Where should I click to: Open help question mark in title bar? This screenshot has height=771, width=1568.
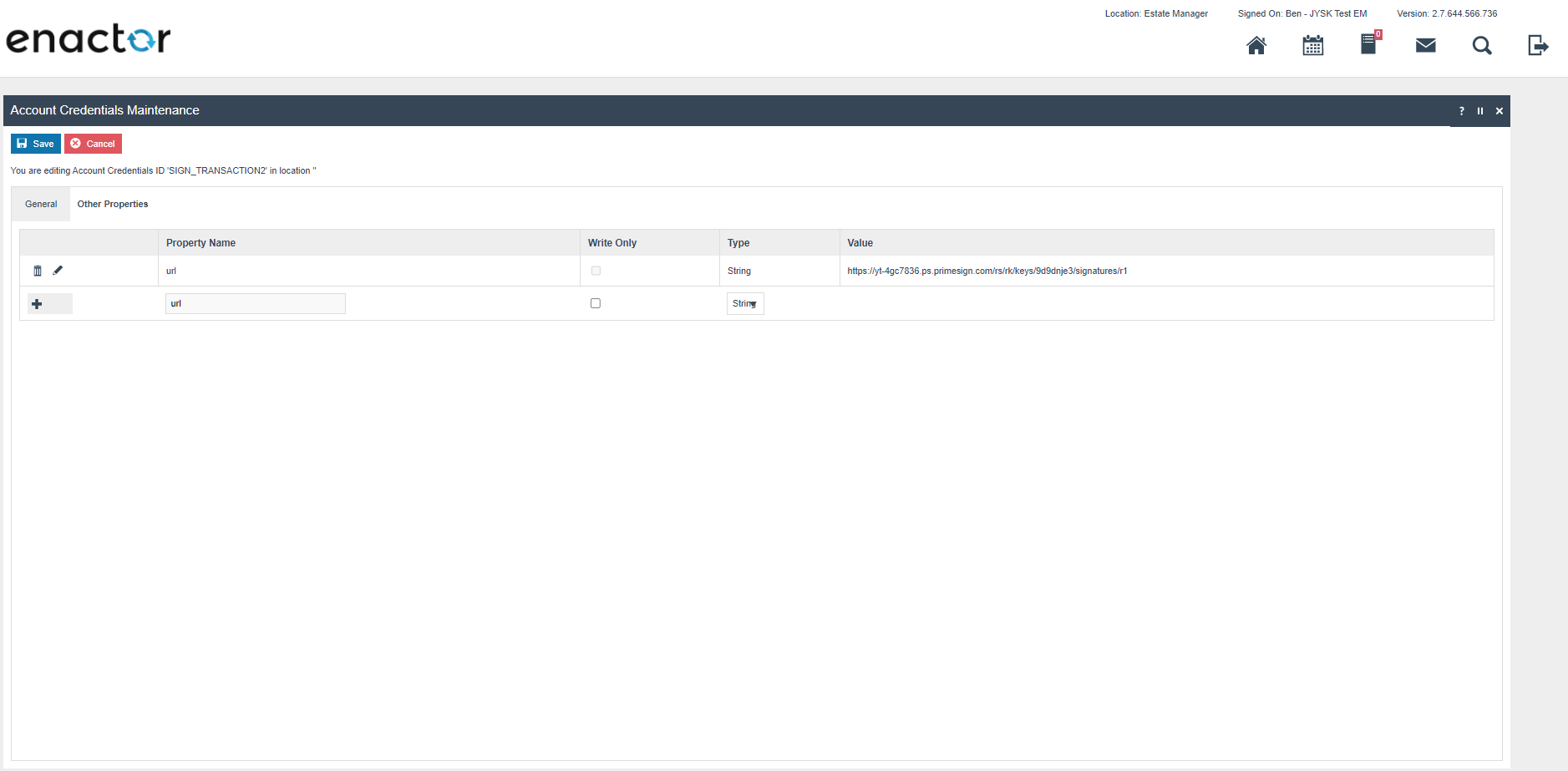(x=1461, y=111)
